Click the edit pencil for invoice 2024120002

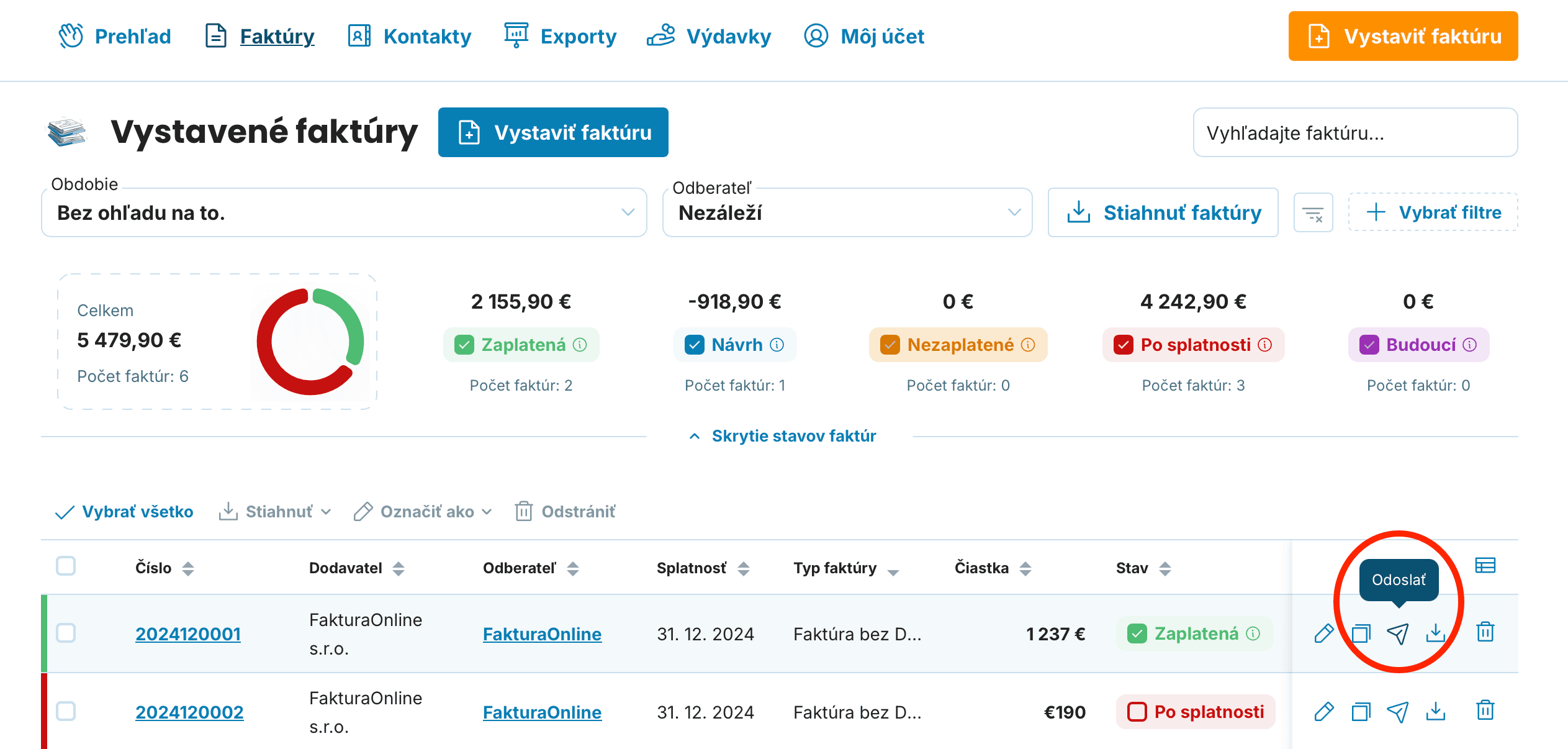[x=1323, y=712]
